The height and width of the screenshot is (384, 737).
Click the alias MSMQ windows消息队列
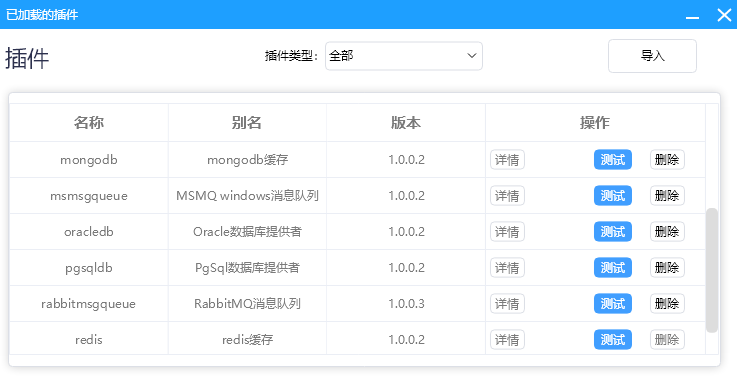247,196
